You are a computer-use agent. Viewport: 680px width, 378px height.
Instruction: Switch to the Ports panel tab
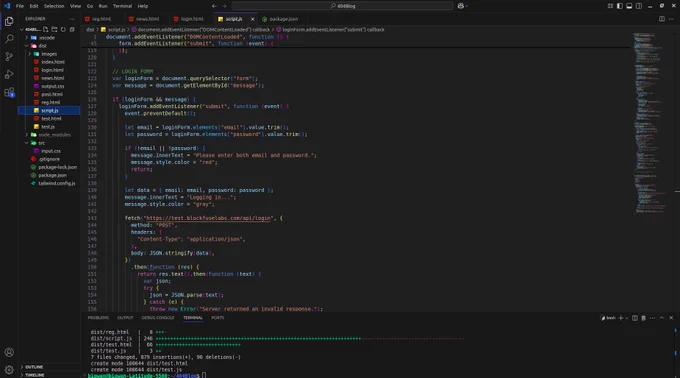click(x=218, y=318)
